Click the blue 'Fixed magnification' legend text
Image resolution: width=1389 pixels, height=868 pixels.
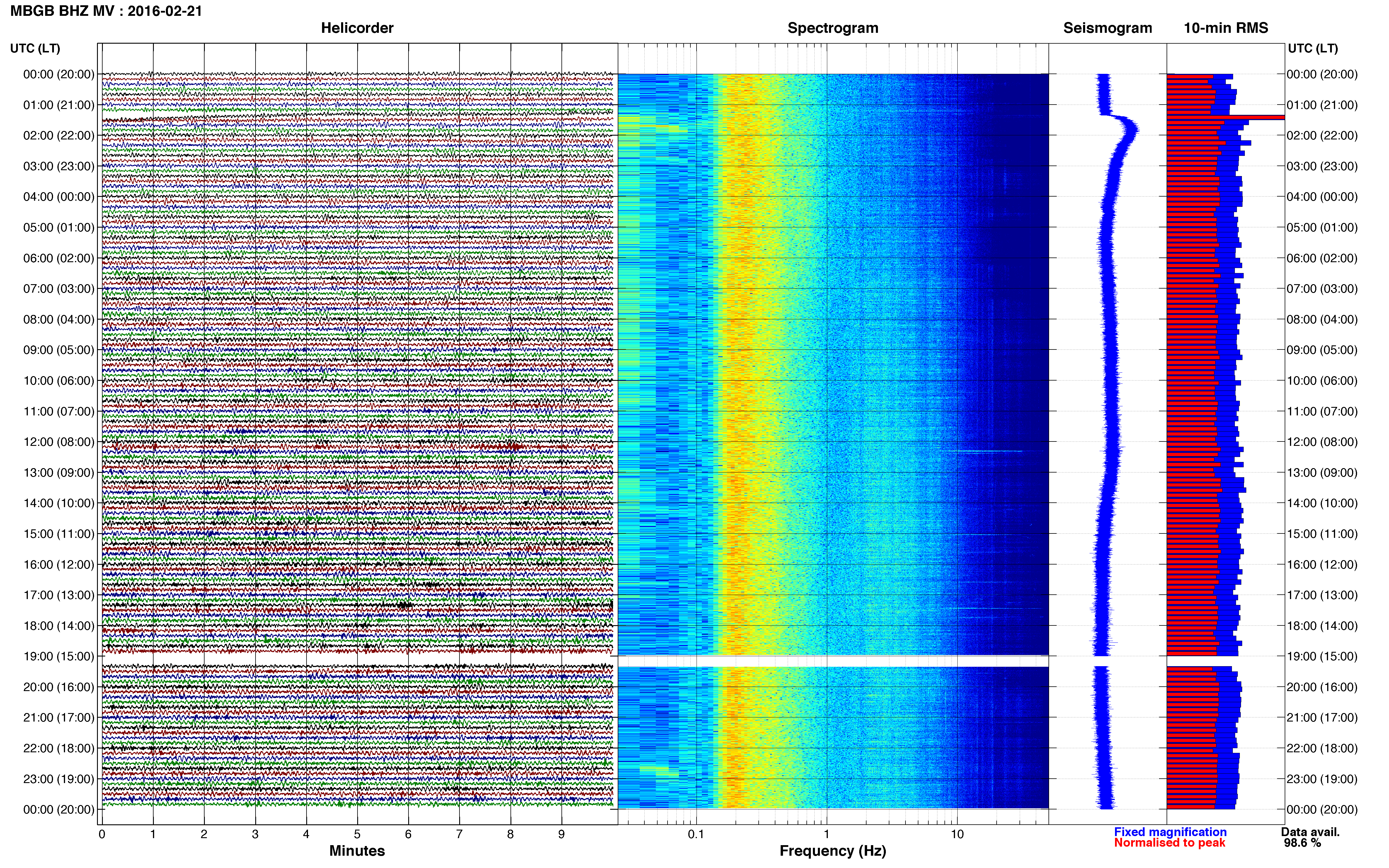click(x=1170, y=832)
